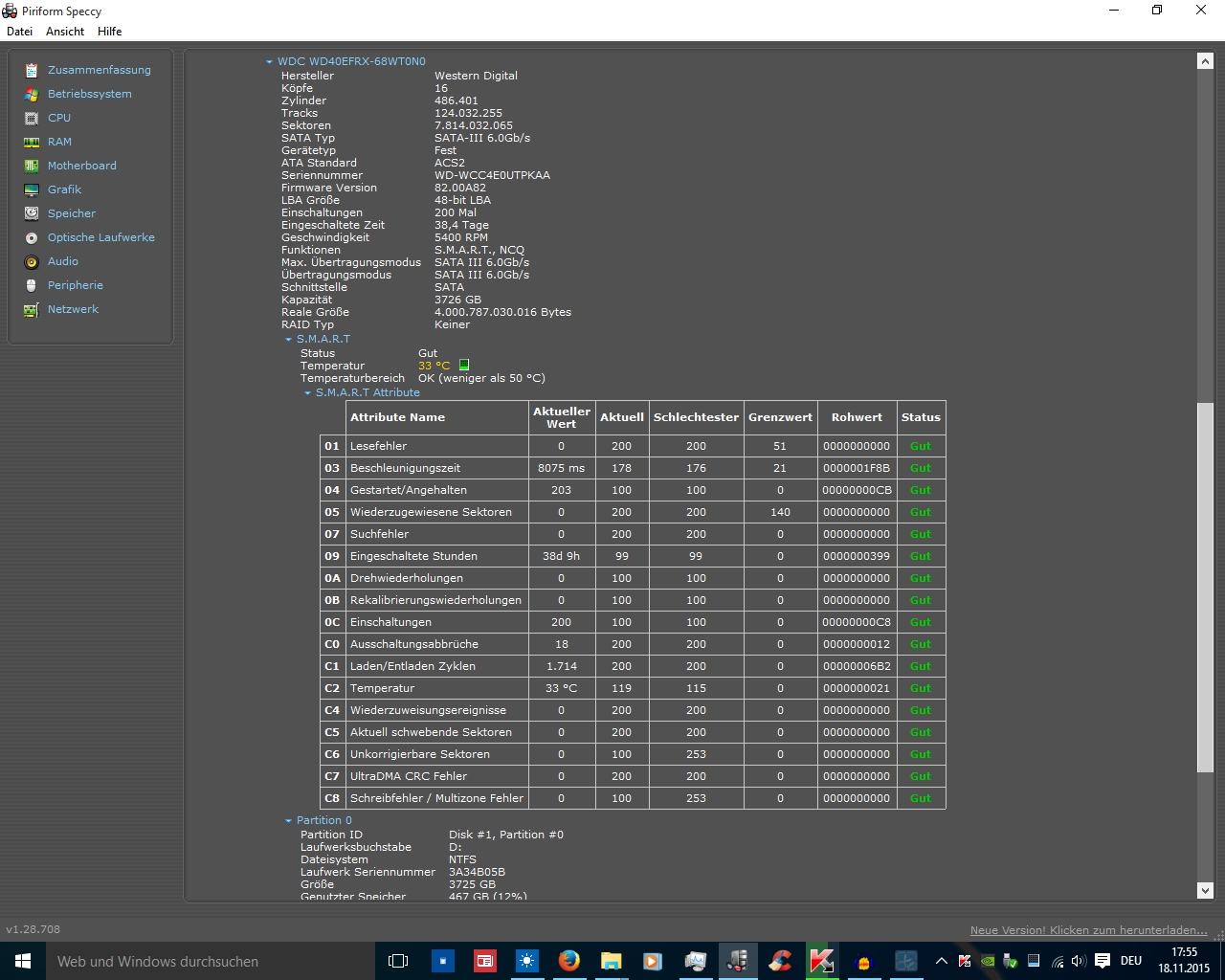Open the Netzwerk icon in sidebar
This screenshot has width=1225, height=980.
[x=32, y=309]
